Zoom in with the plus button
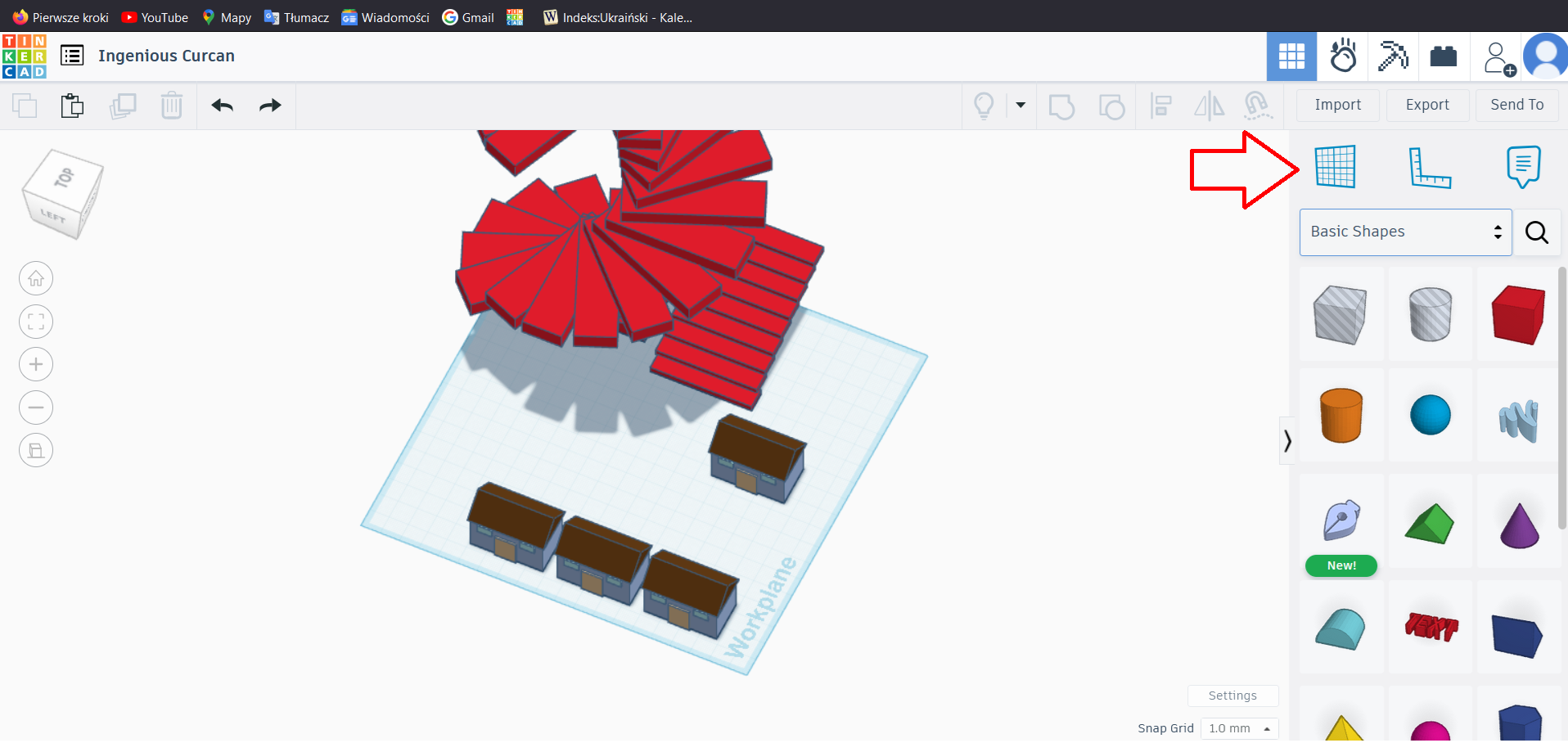 click(36, 364)
